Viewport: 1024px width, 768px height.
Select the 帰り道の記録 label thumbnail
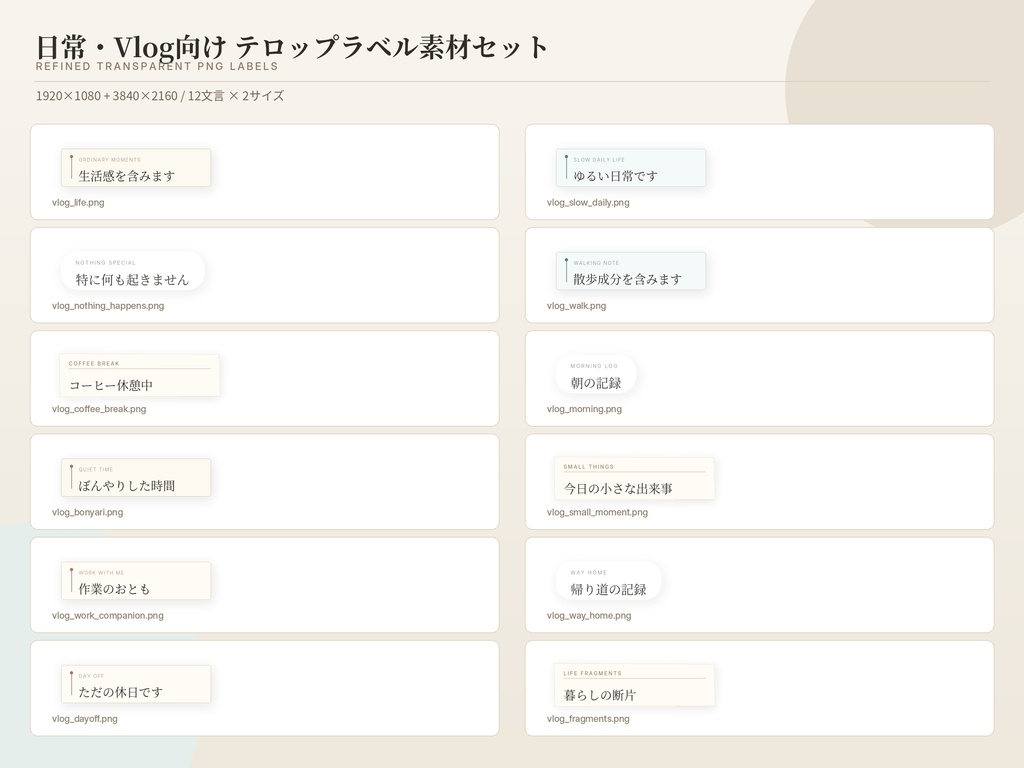(x=608, y=581)
